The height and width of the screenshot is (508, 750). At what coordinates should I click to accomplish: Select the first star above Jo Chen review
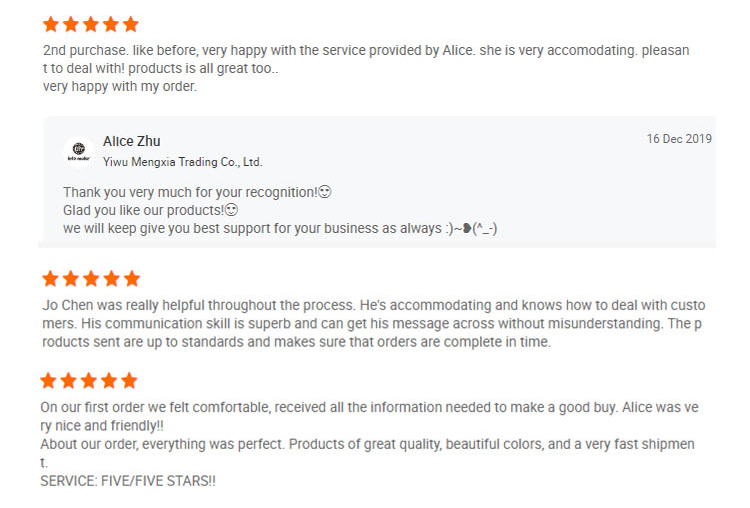point(50,279)
